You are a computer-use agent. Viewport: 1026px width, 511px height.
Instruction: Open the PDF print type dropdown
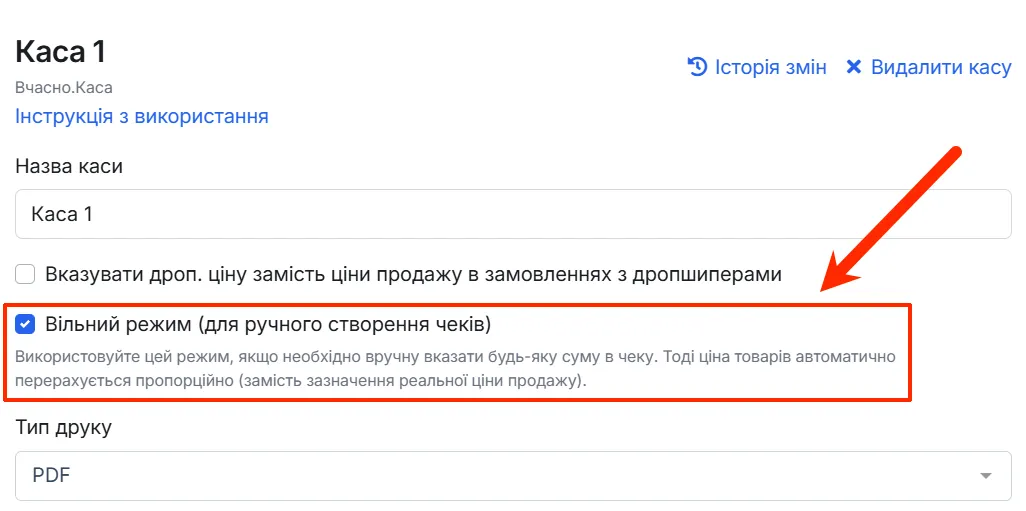[x=513, y=476]
